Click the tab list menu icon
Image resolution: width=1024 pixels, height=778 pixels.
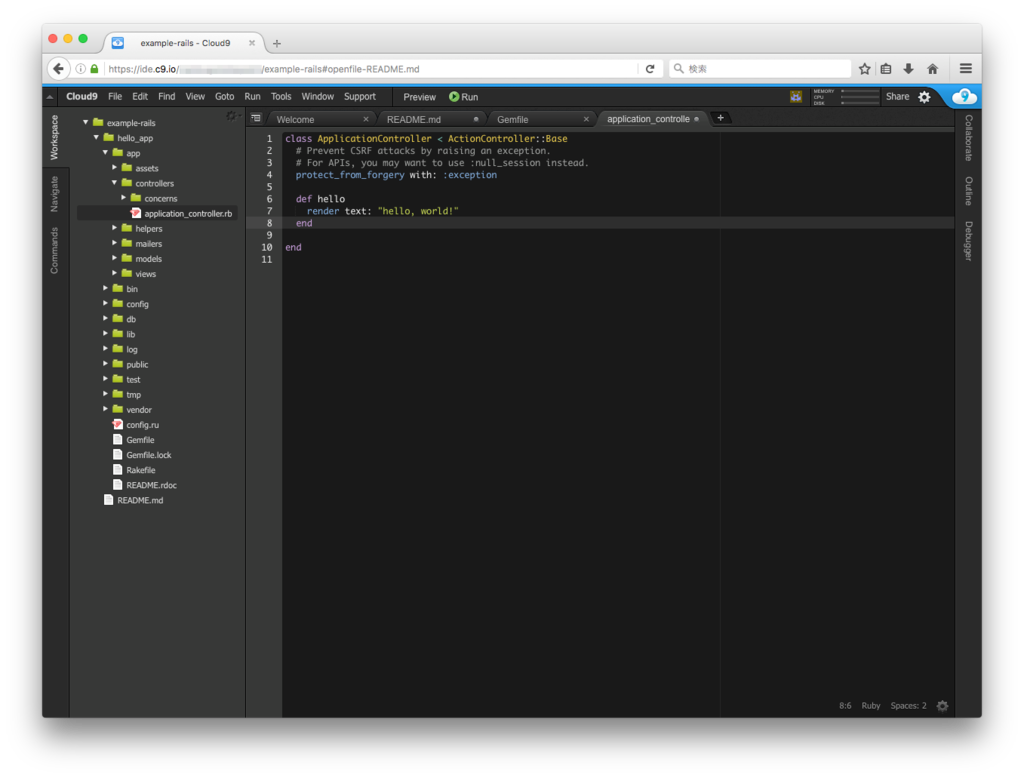pyautogui.click(x=256, y=118)
